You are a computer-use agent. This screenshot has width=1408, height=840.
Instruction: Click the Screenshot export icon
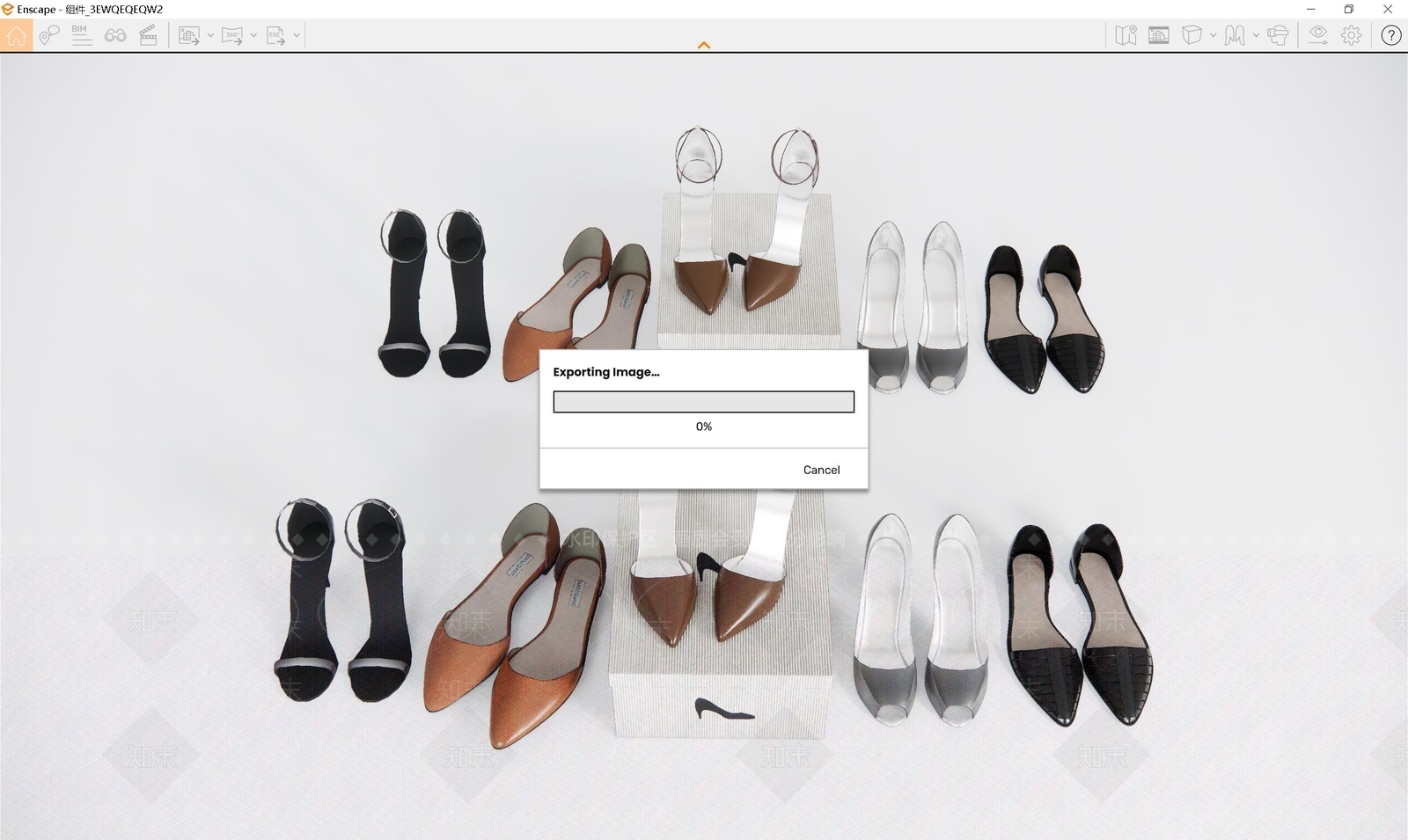189,36
